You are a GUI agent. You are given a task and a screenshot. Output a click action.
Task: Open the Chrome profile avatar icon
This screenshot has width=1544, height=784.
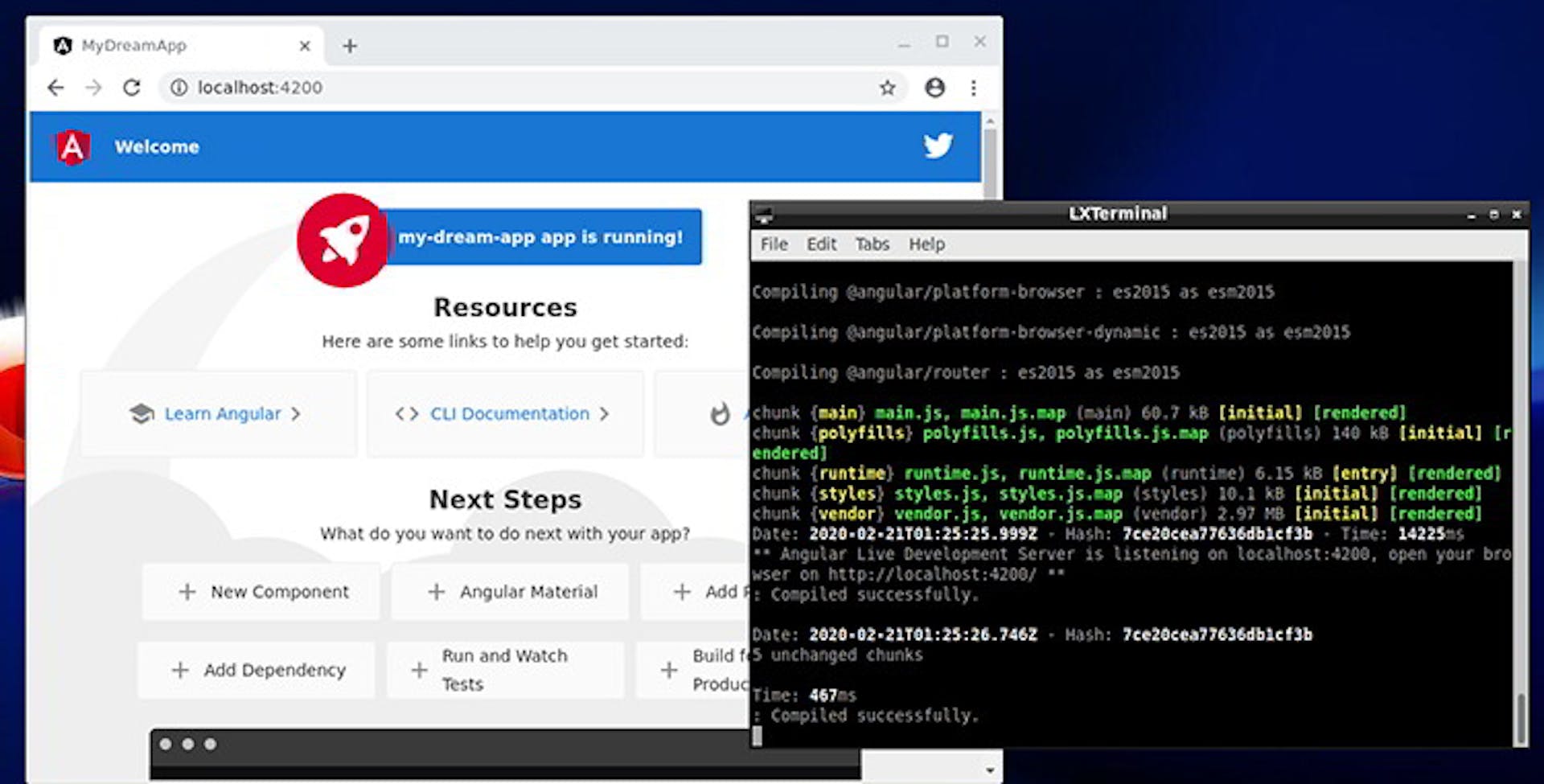934,88
